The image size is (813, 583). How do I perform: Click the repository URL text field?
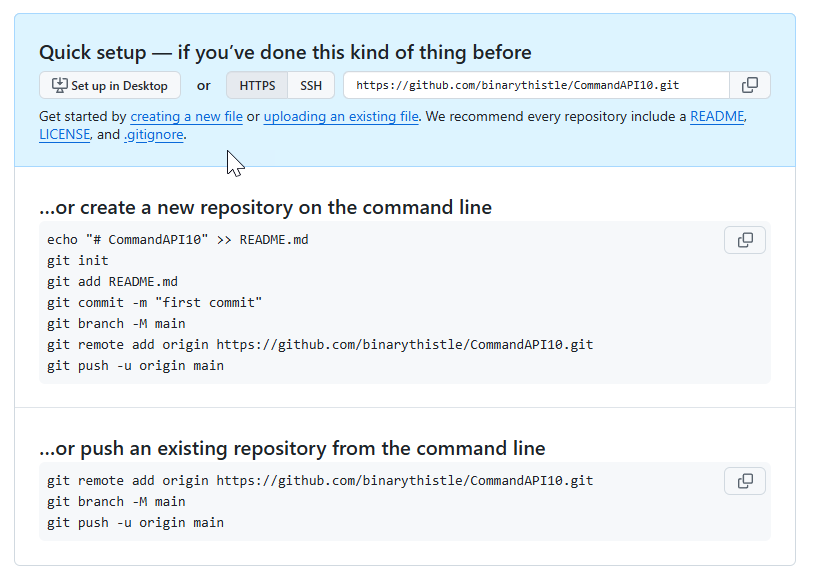click(536, 86)
